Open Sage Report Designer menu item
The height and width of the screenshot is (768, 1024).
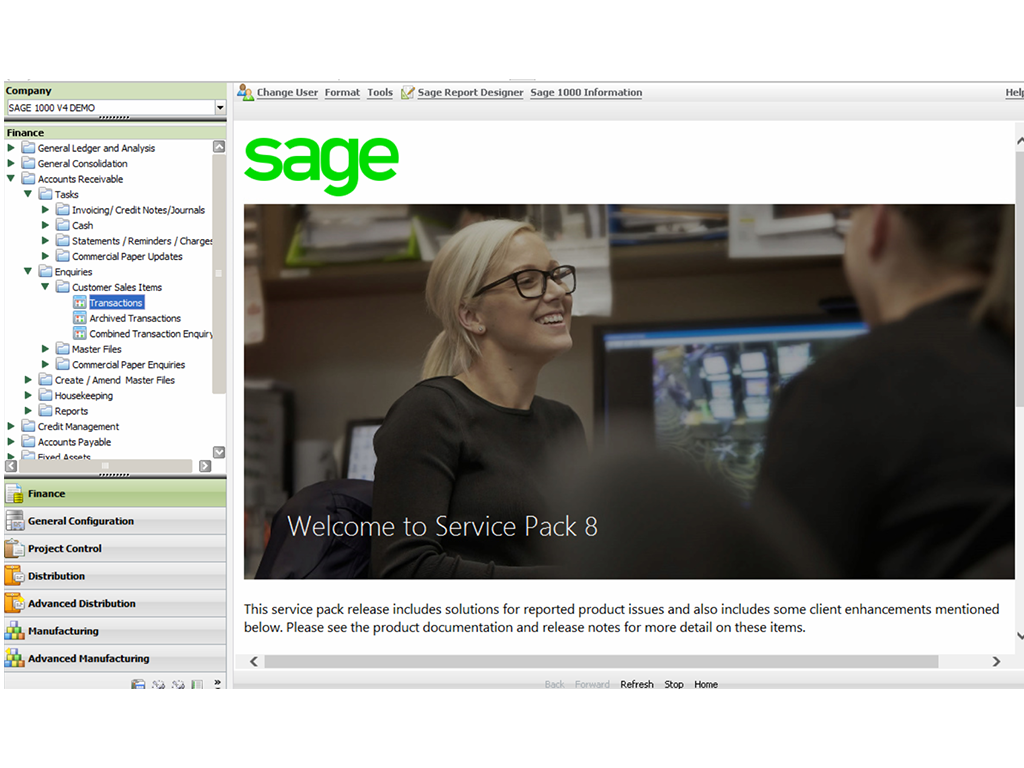470,93
